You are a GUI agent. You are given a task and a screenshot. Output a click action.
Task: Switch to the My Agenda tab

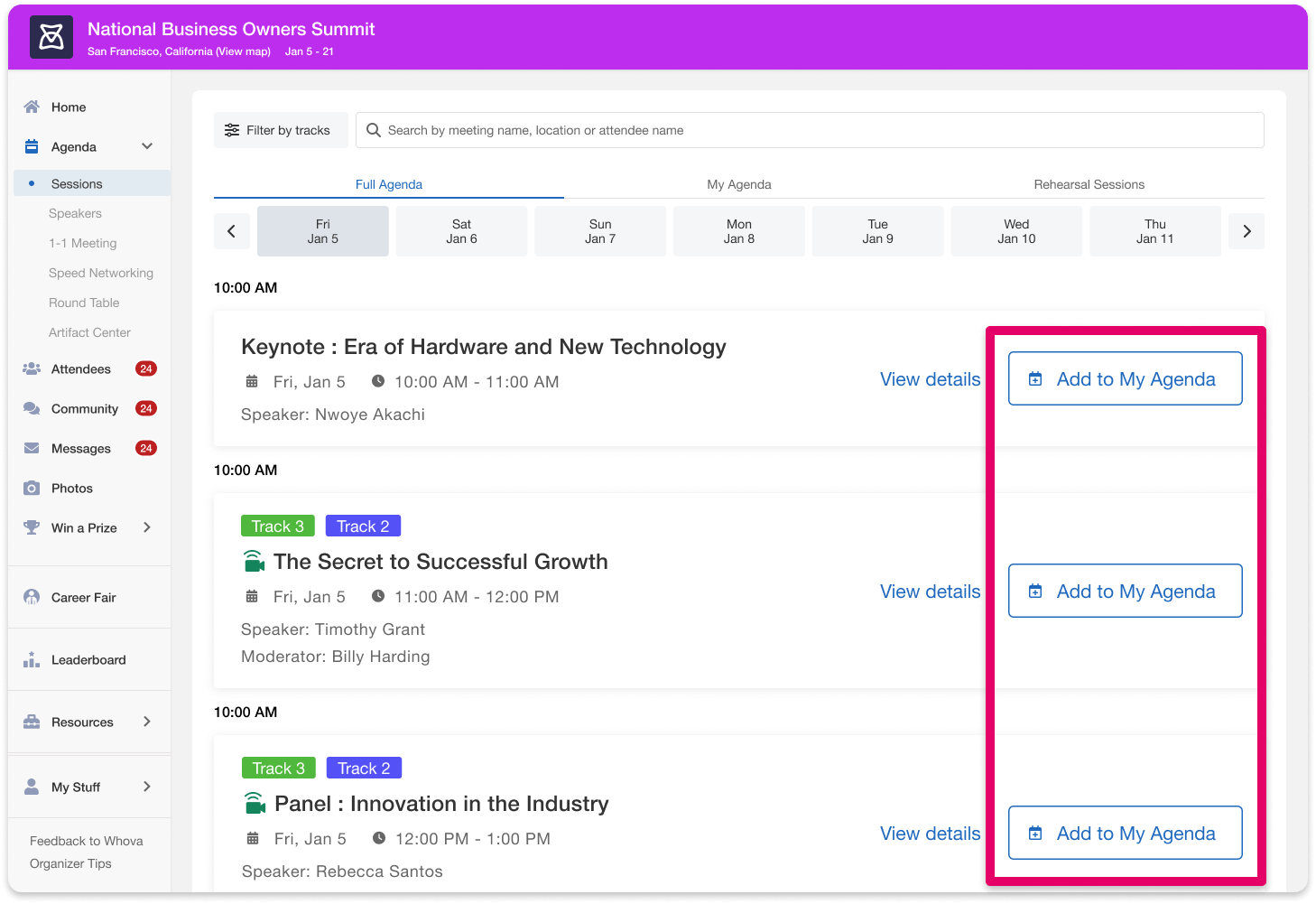click(x=738, y=184)
